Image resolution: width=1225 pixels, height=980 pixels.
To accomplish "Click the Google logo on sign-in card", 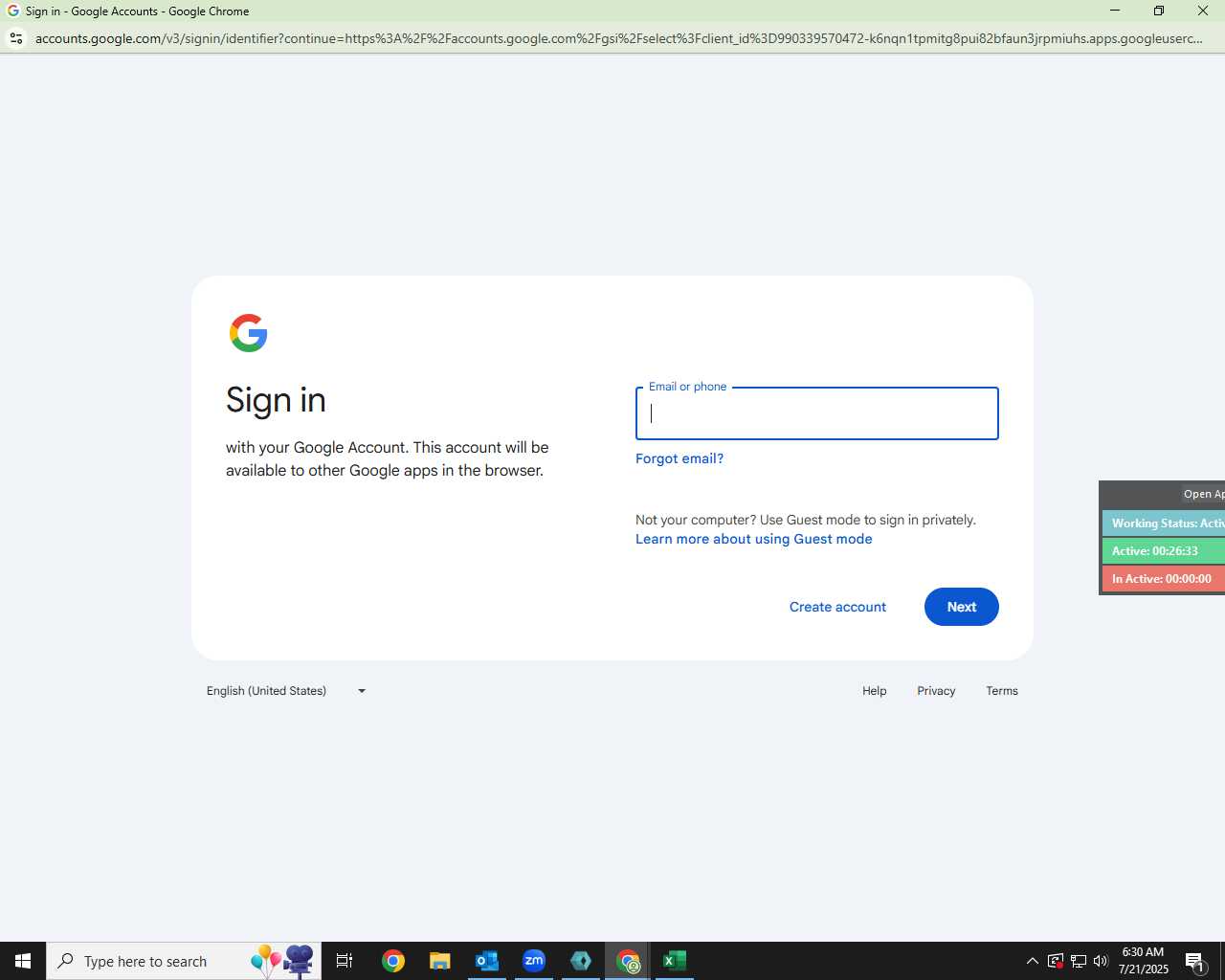I will pos(249,333).
